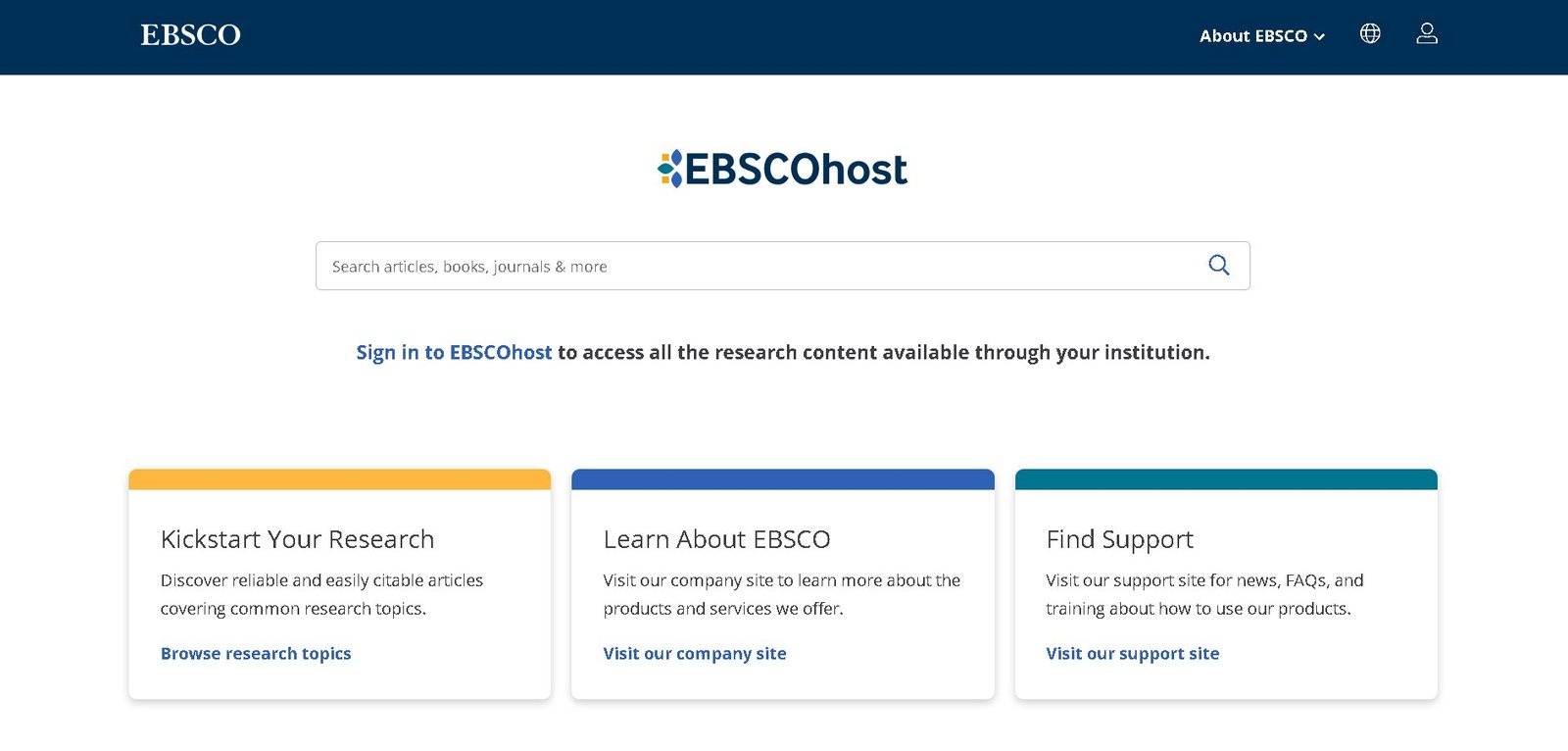Open the site search via the magnifier glyph
This screenshot has width=1568, height=751.
click(x=1218, y=265)
